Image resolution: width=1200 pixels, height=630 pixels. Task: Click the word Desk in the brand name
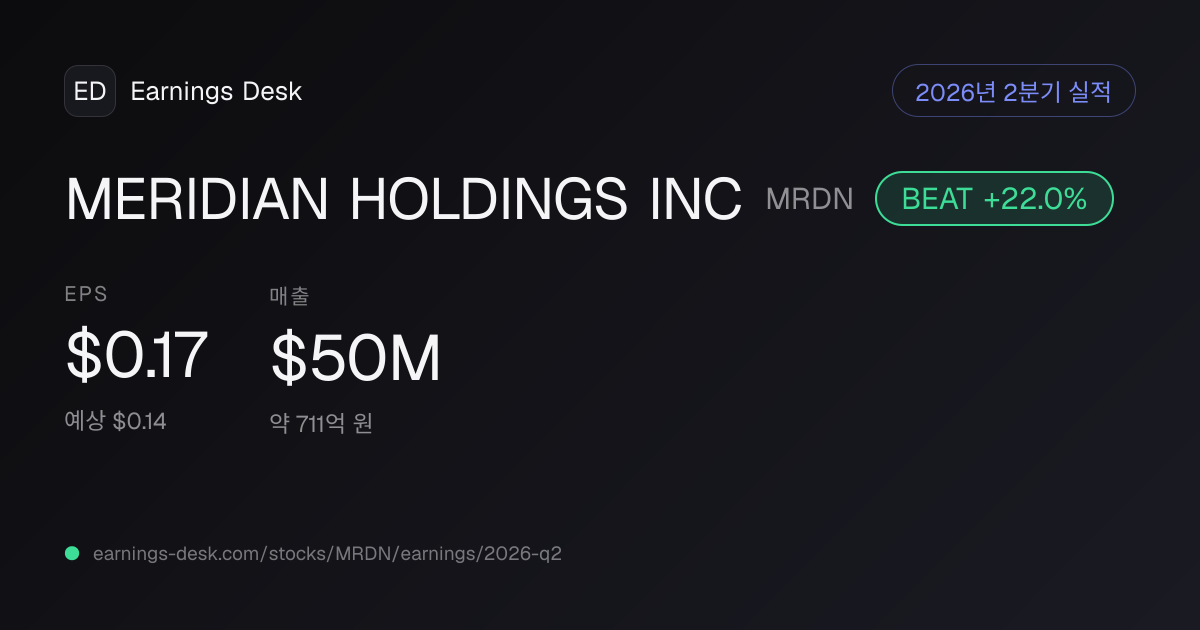(x=272, y=92)
